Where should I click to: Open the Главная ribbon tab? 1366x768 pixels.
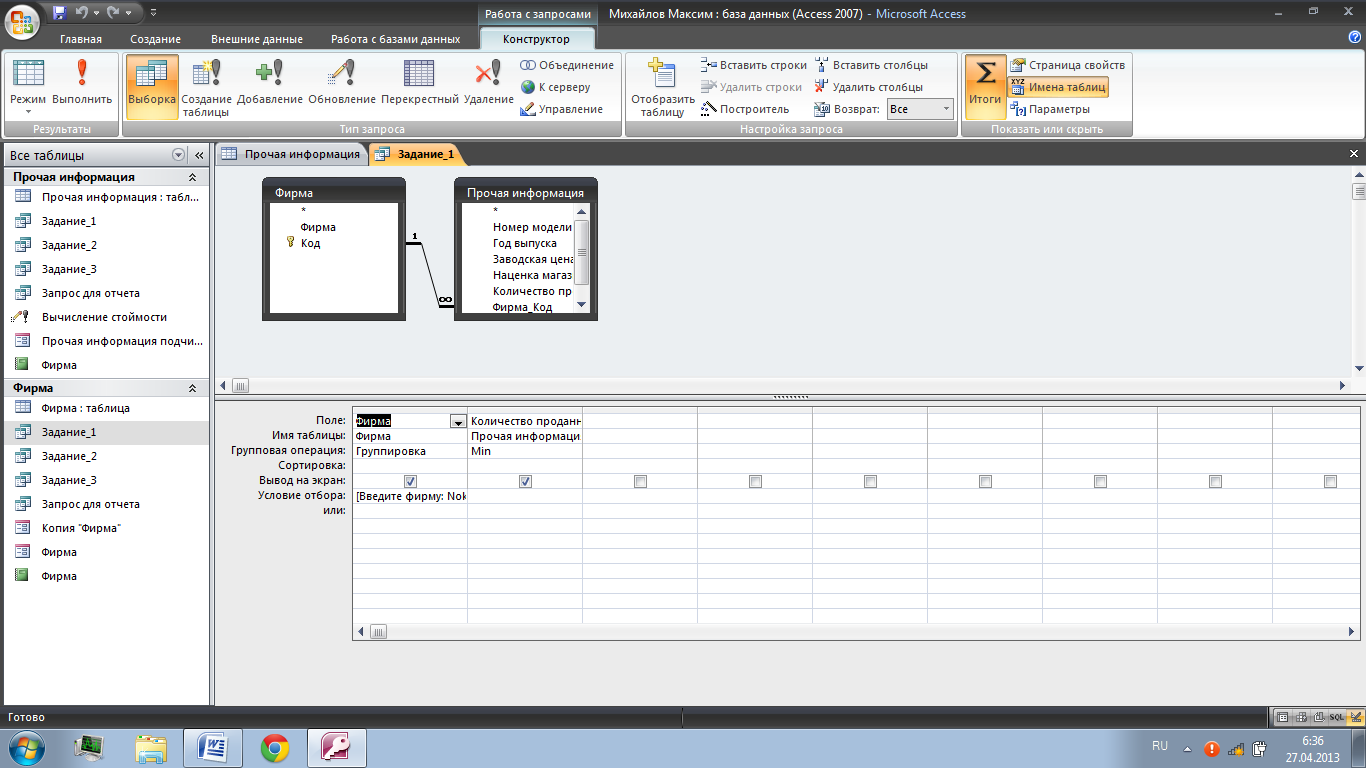pyautogui.click(x=81, y=39)
